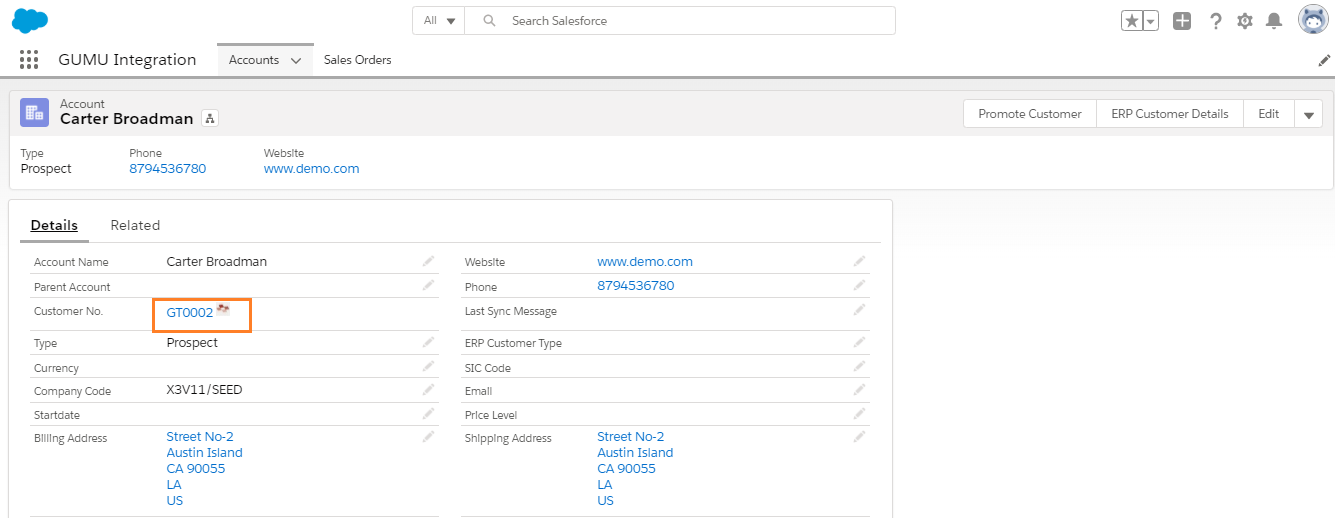The image size is (1335, 518).
Task: Click the Promote Customer button
Action: (1030, 114)
